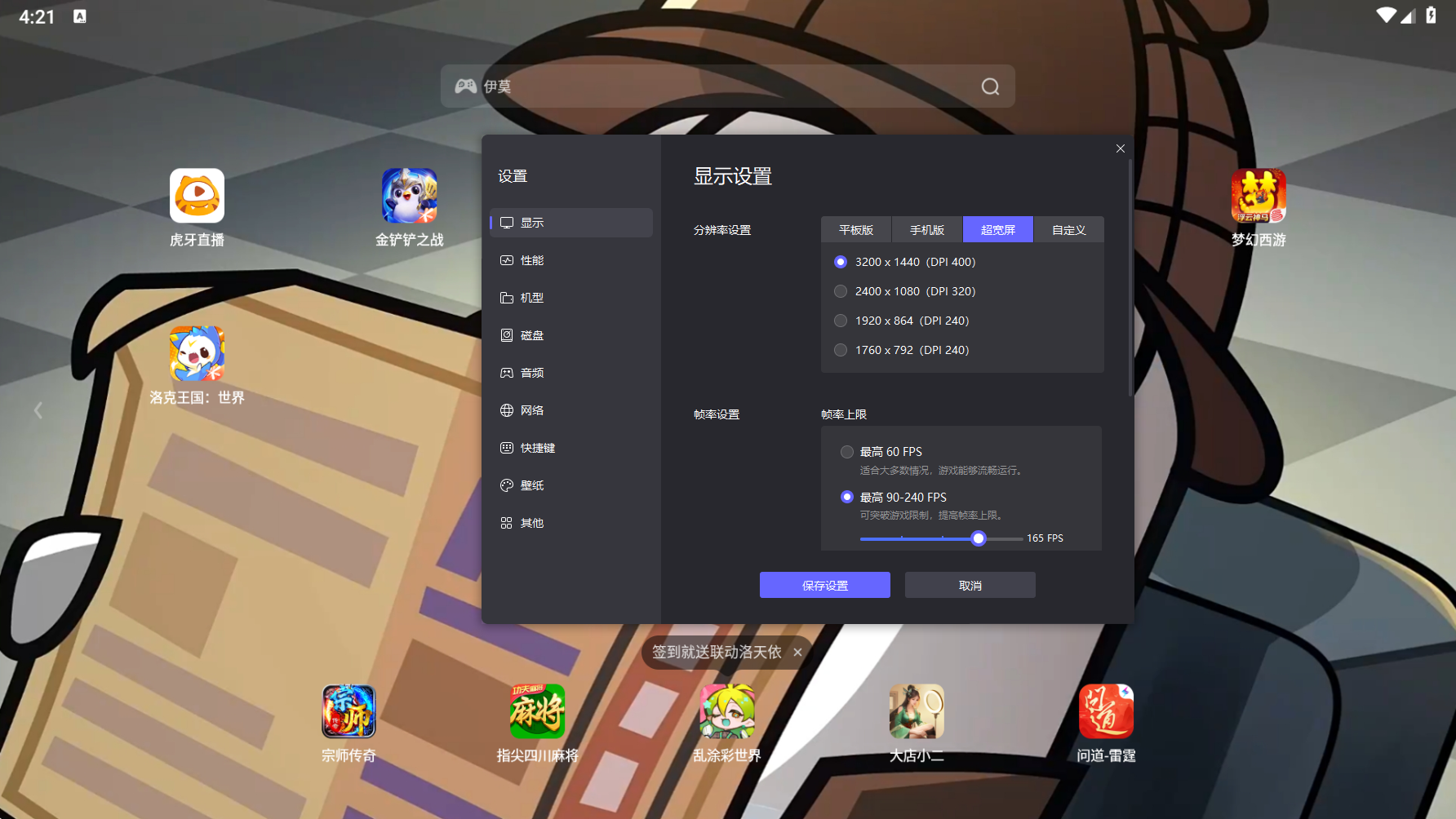Open the 壁纸 settings section
Screen dimensions: 1456x819
pos(571,485)
